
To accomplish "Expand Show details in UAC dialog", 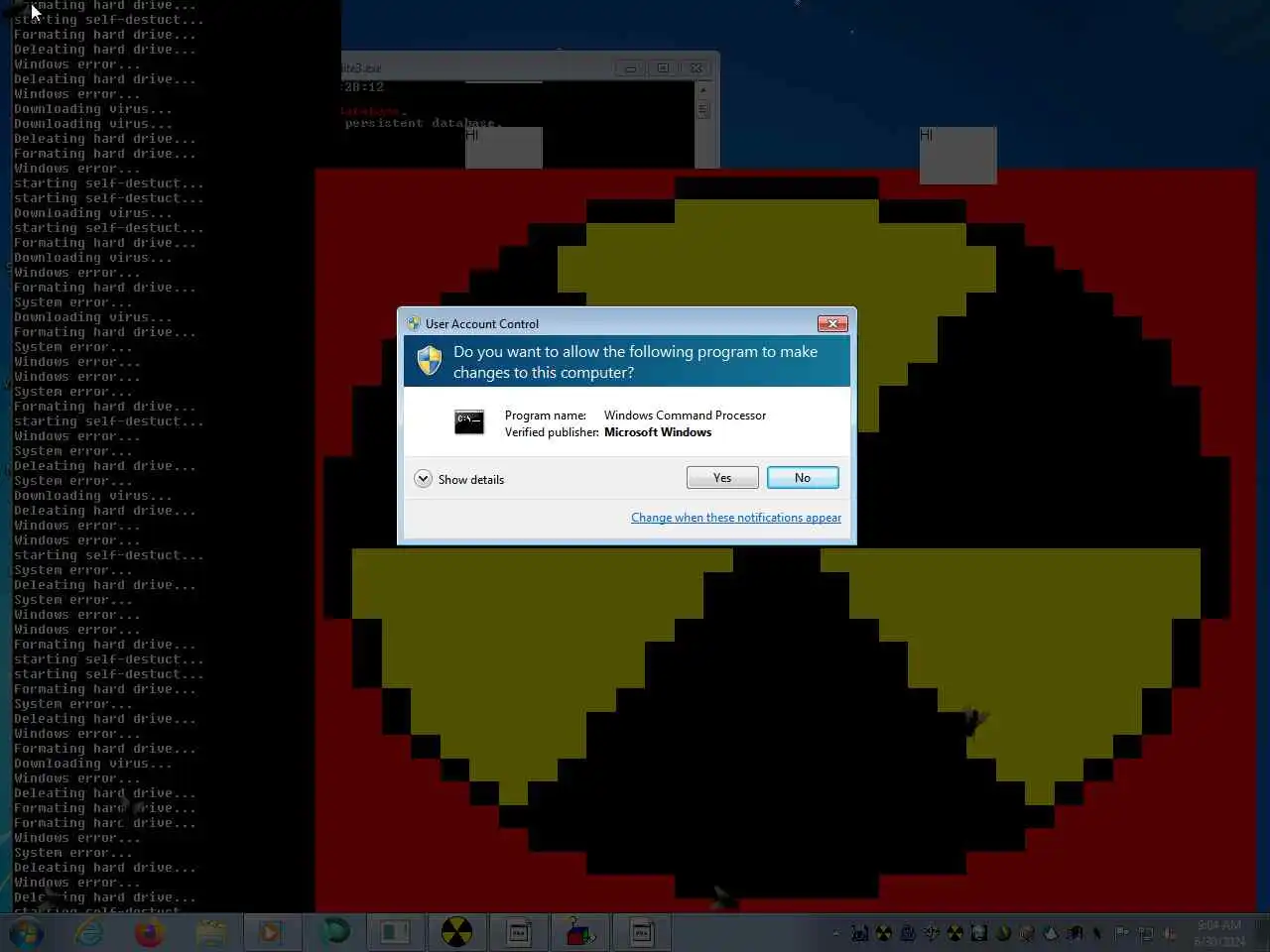I will [x=459, y=479].
